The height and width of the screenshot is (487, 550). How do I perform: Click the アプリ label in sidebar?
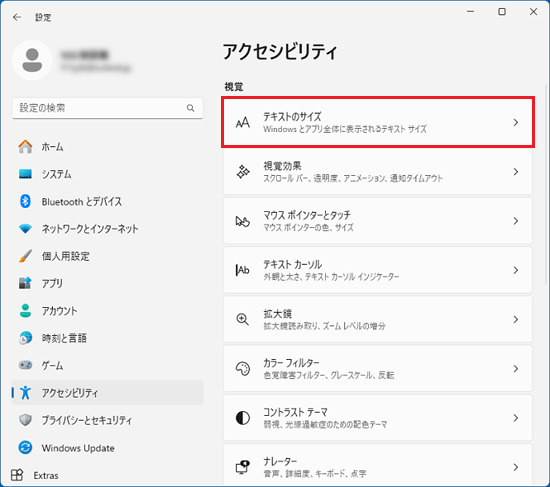tap(52, 283)
